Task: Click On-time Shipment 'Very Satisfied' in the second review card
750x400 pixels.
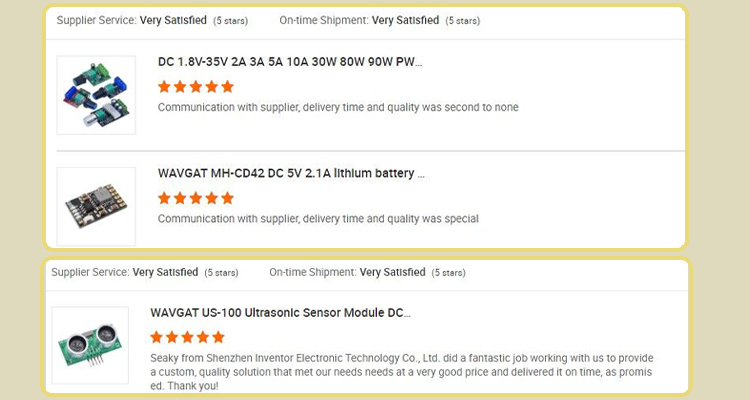Action: 392,272
